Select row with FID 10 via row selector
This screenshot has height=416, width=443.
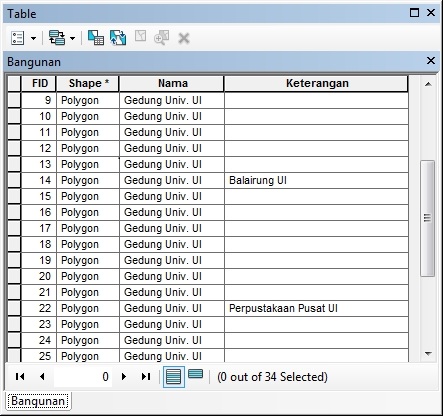click(14, 116)
